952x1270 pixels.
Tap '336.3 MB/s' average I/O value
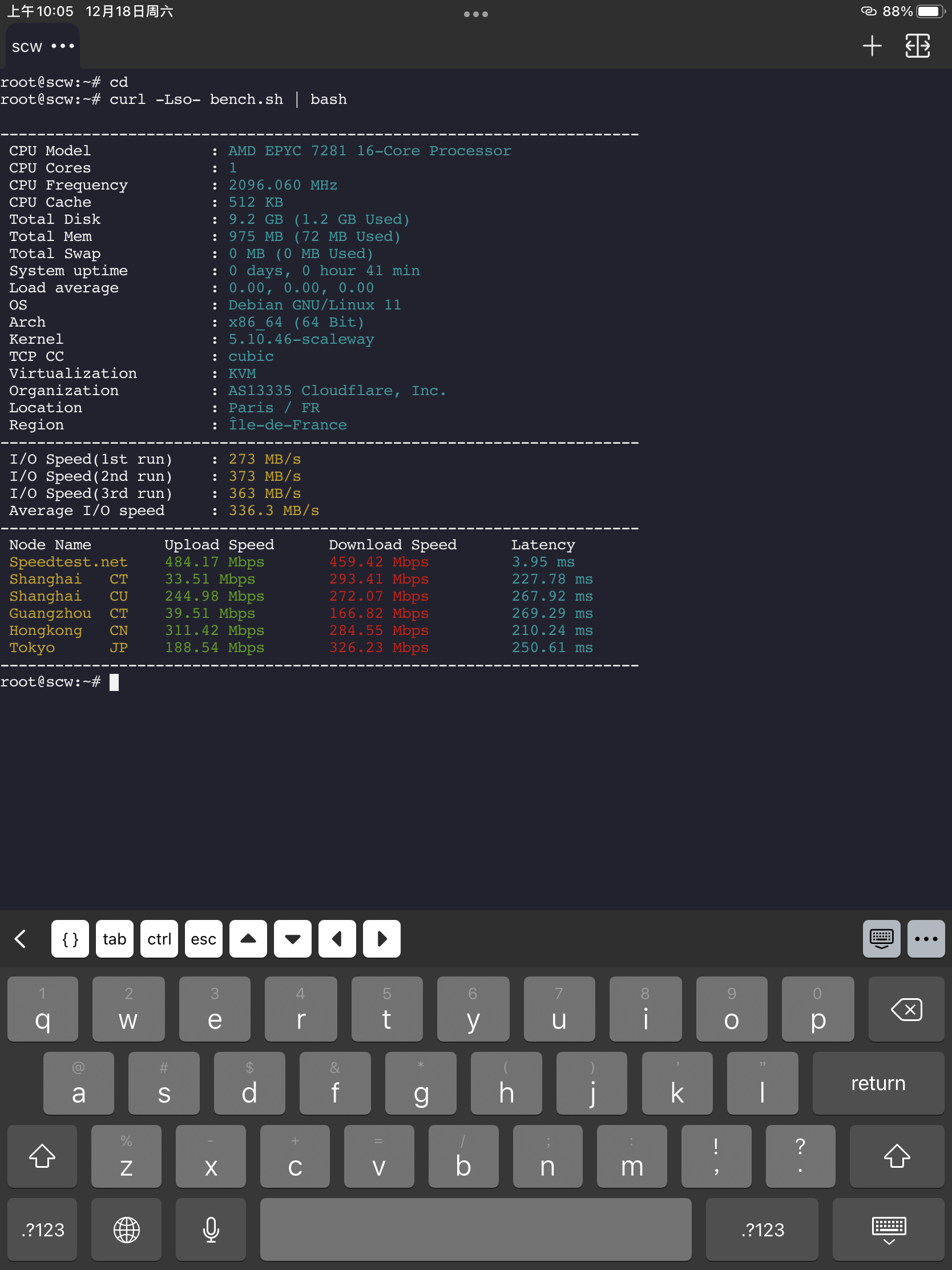click(274, 511)
